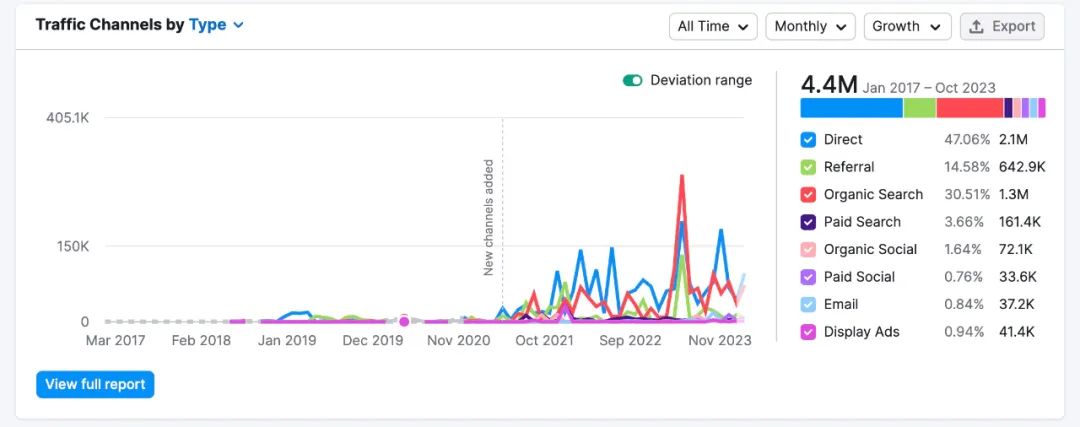Click the Nov 2023 x-axis label
This screenshot has width=1080, height=427.
click(721, 341)
